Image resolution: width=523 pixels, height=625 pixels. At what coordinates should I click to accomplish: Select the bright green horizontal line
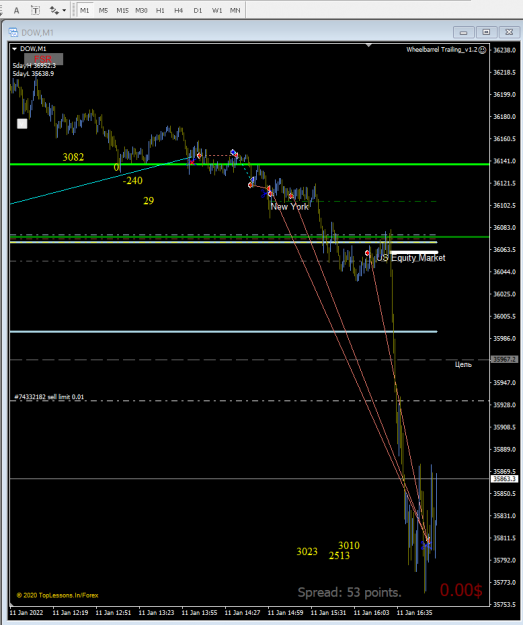pyautogui.click(x=250, y=164)
